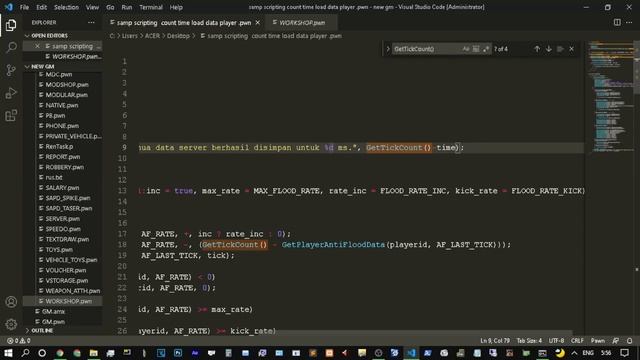The image size is (640, 360).
Task: Switch to the WORKSHOP.pwn editor tab
Action: click(302, 23)
